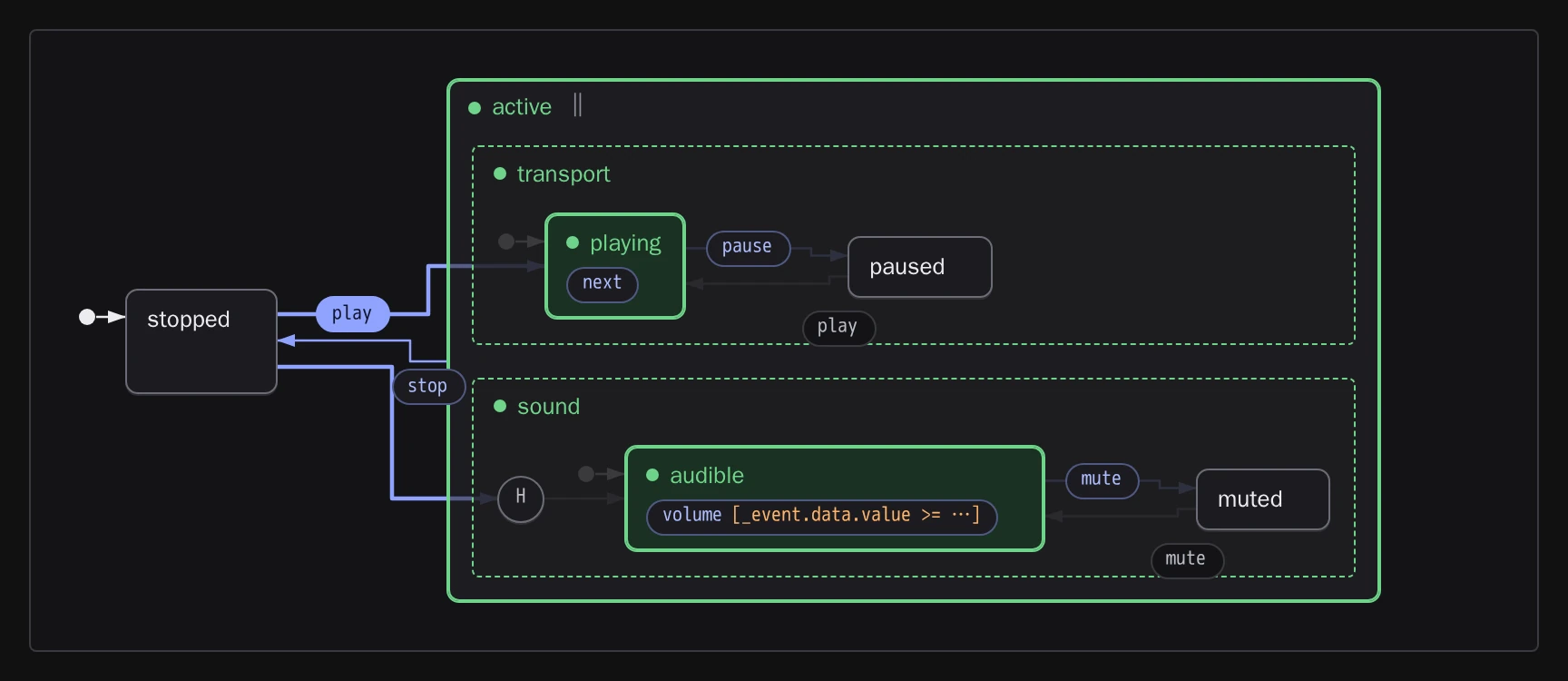Click the history H node in sound
This screenshot has width=1568, height=681.
point(521,498)
